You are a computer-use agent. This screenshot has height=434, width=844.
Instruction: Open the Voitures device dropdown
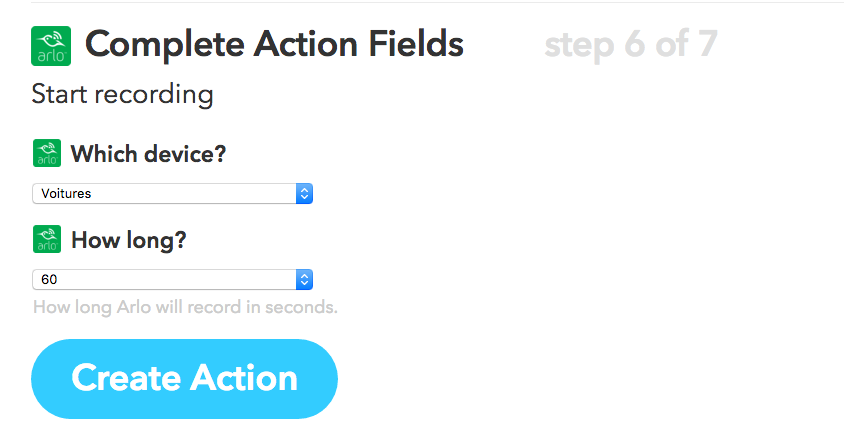pyautogui.click(x=172, y=193)
